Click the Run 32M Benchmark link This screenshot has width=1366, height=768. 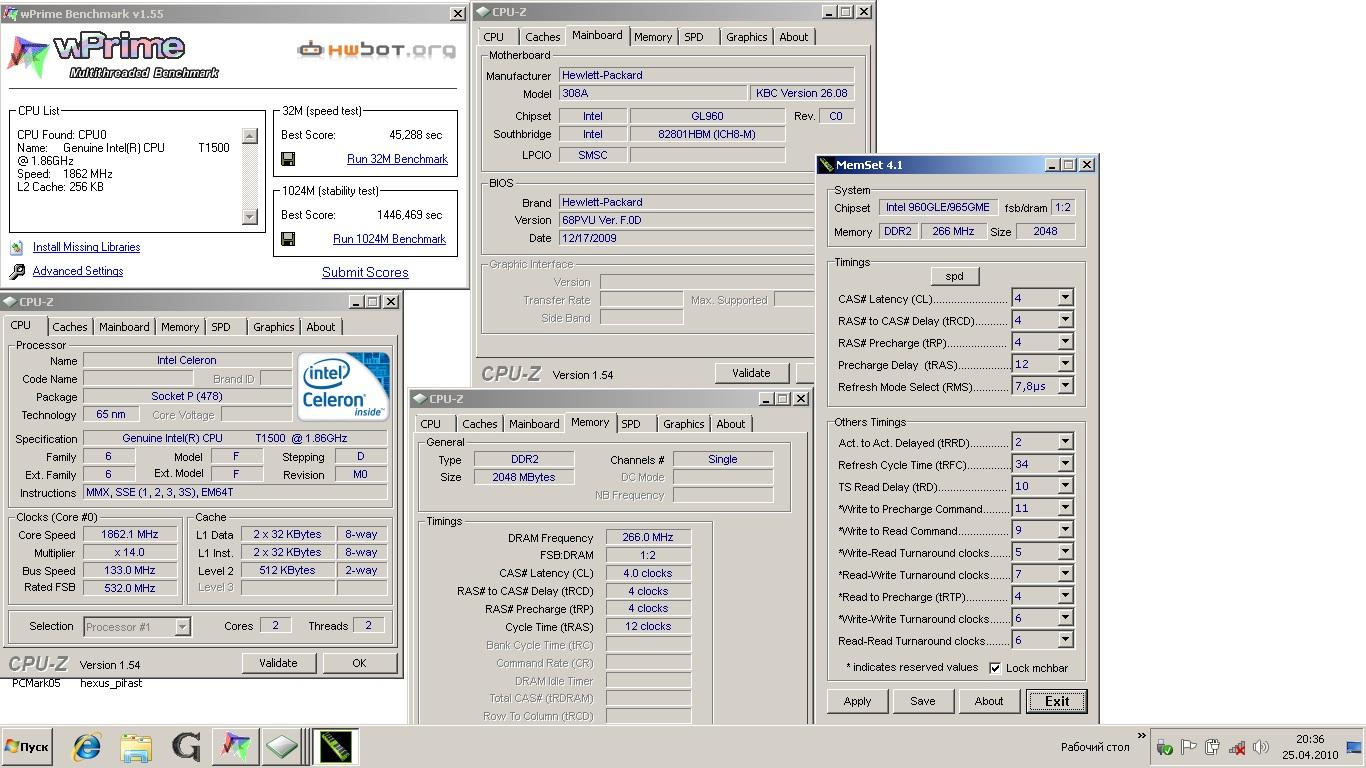(x=397, y=159)
